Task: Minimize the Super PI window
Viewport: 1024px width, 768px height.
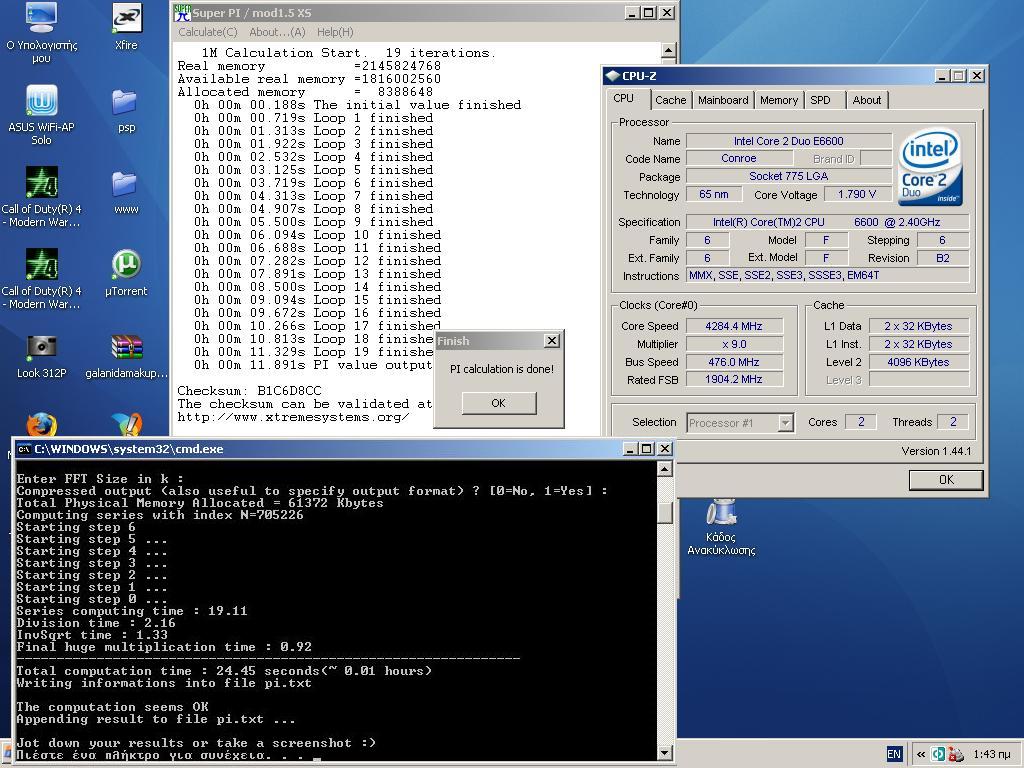Action: [x=632, y=12]
